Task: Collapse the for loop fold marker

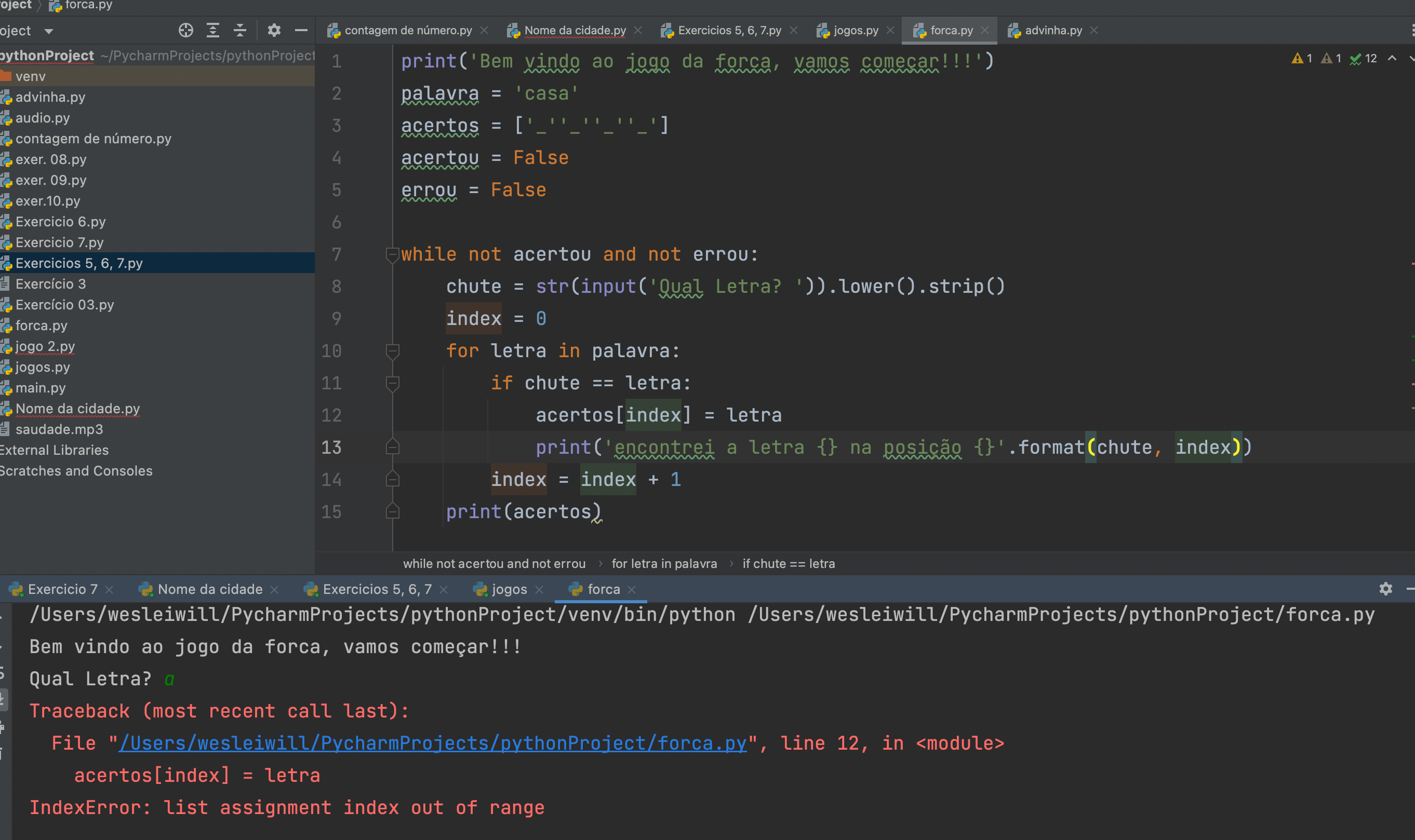Action: [392, 351]
